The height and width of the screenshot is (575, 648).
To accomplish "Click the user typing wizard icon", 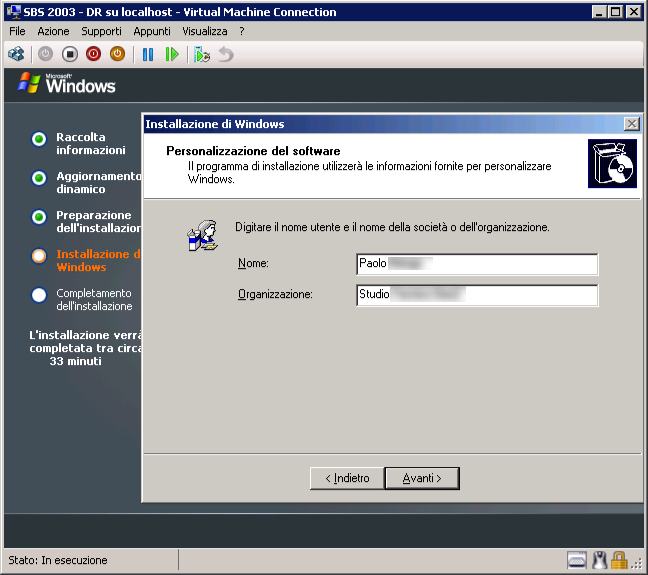I will [x=202, y=235].
